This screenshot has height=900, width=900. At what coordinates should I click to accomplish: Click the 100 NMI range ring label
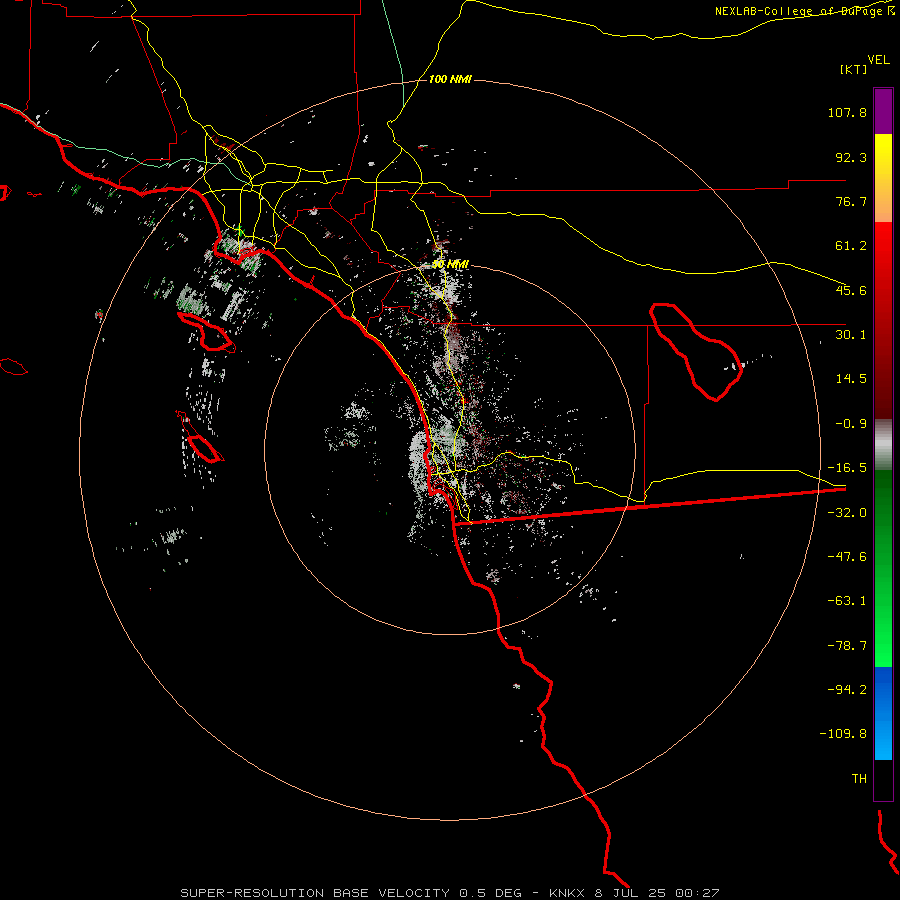click(451, 79)
